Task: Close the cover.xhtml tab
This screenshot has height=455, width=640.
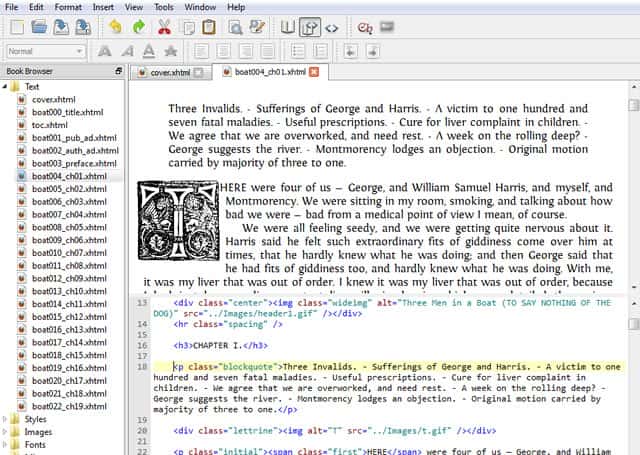Action: click(198, 73)
